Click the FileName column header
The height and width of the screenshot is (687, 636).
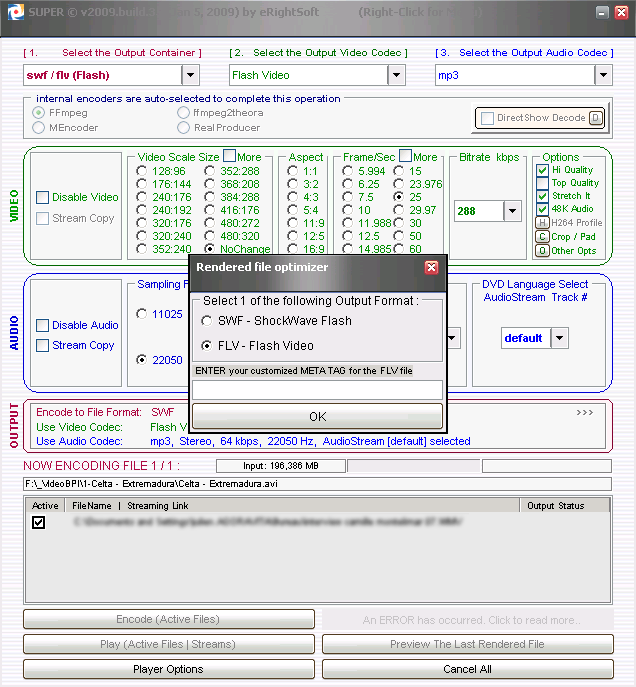coord(92,506)
